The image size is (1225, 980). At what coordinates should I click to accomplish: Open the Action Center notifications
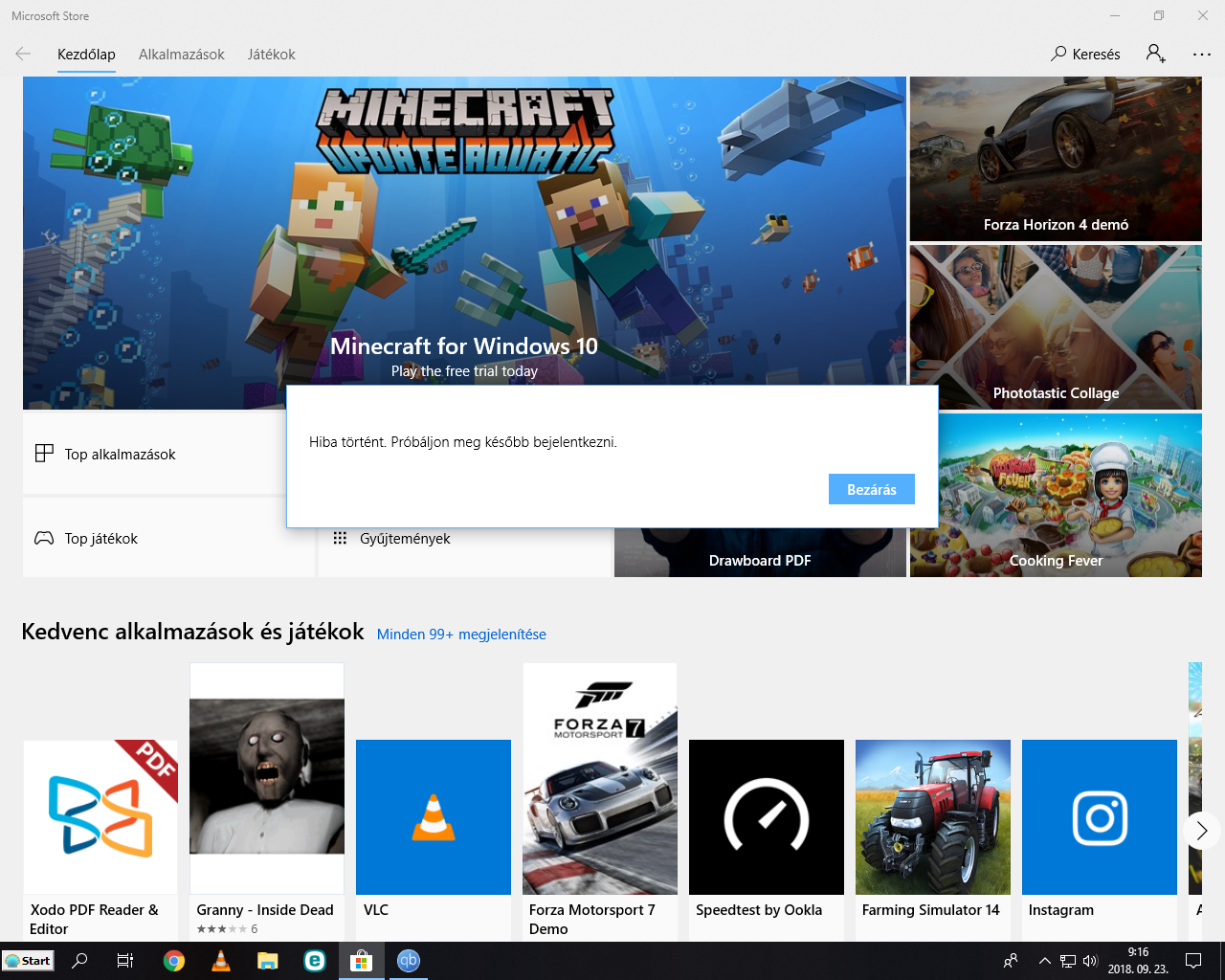click(x=1193, y=961)
